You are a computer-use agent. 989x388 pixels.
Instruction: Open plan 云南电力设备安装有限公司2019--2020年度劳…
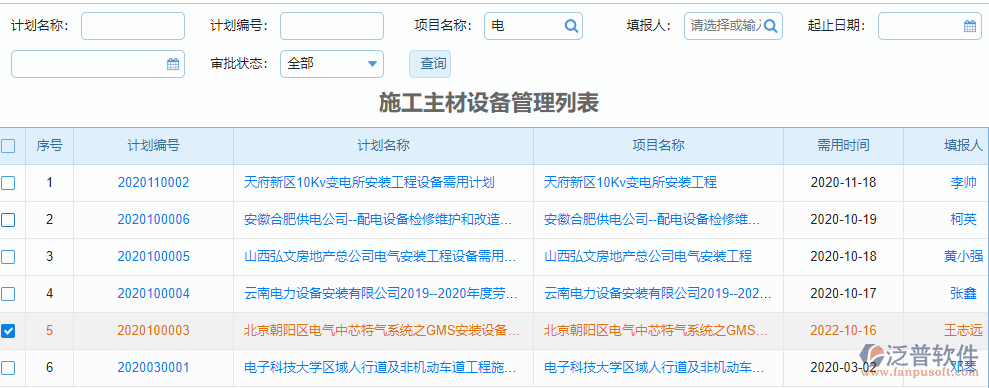point(381,293)
